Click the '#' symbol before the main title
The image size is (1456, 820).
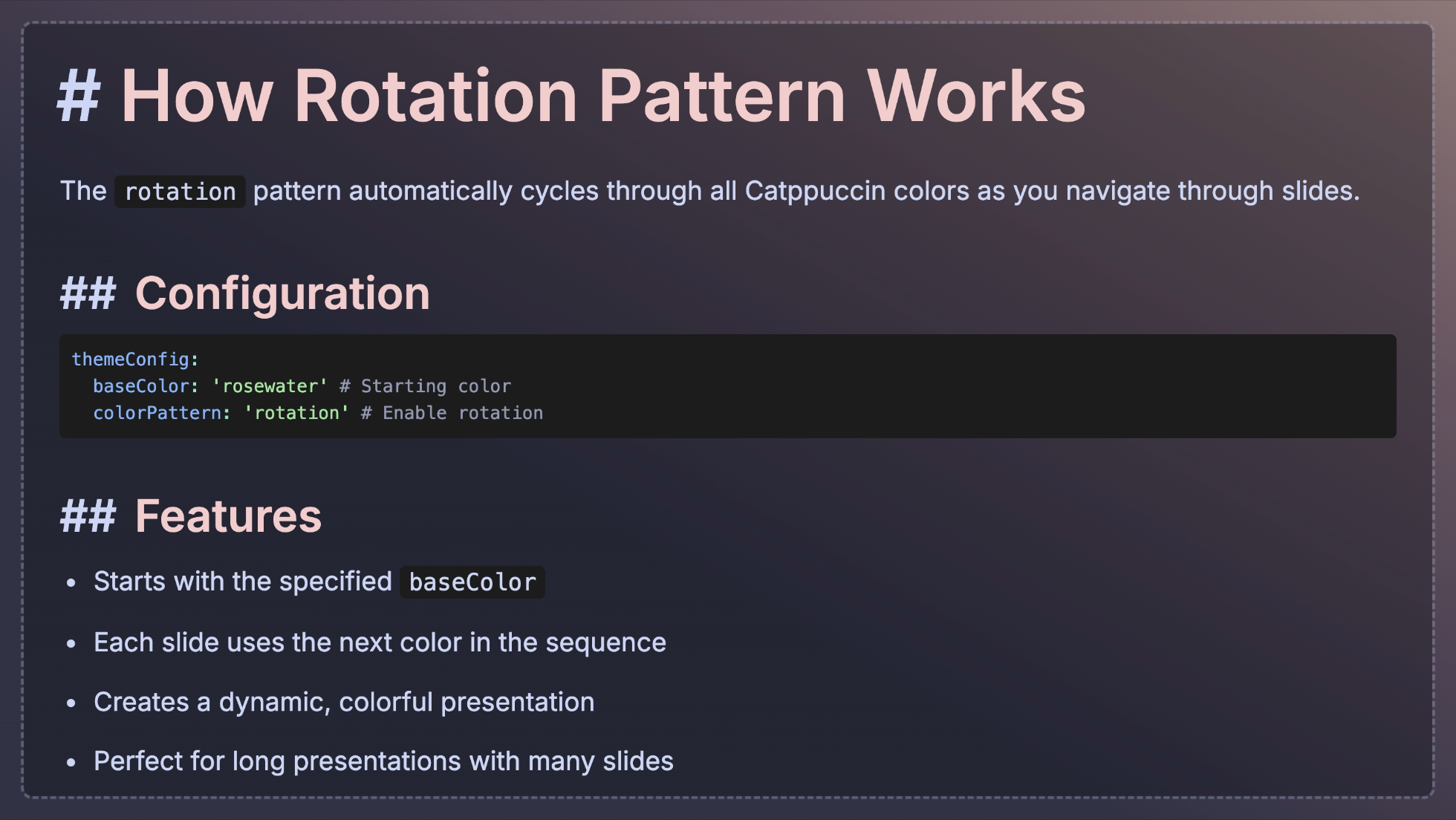79,97
